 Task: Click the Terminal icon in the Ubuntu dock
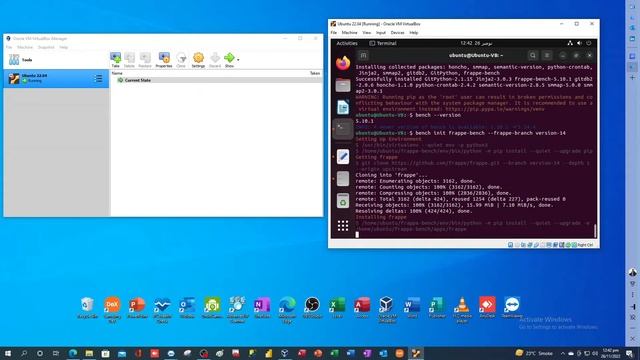(x=343, y=129)
